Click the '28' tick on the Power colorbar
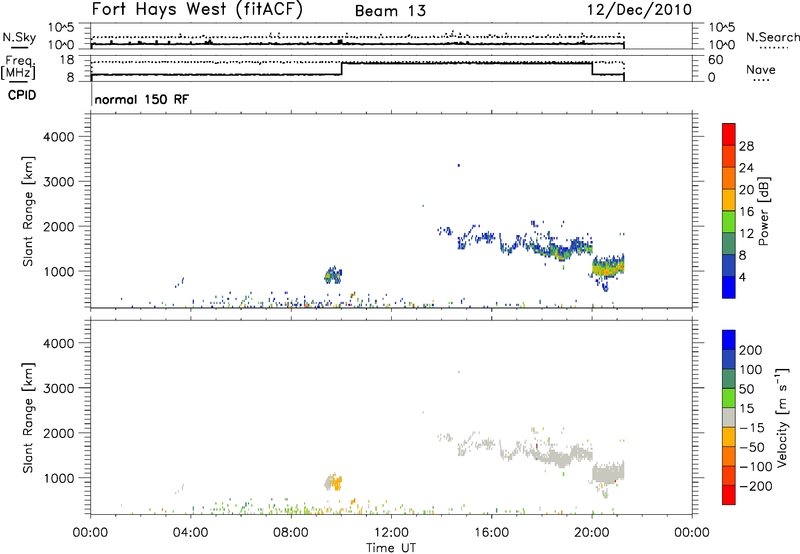The width and height of the screenshot is (800, 554). [x=746, y=146]
